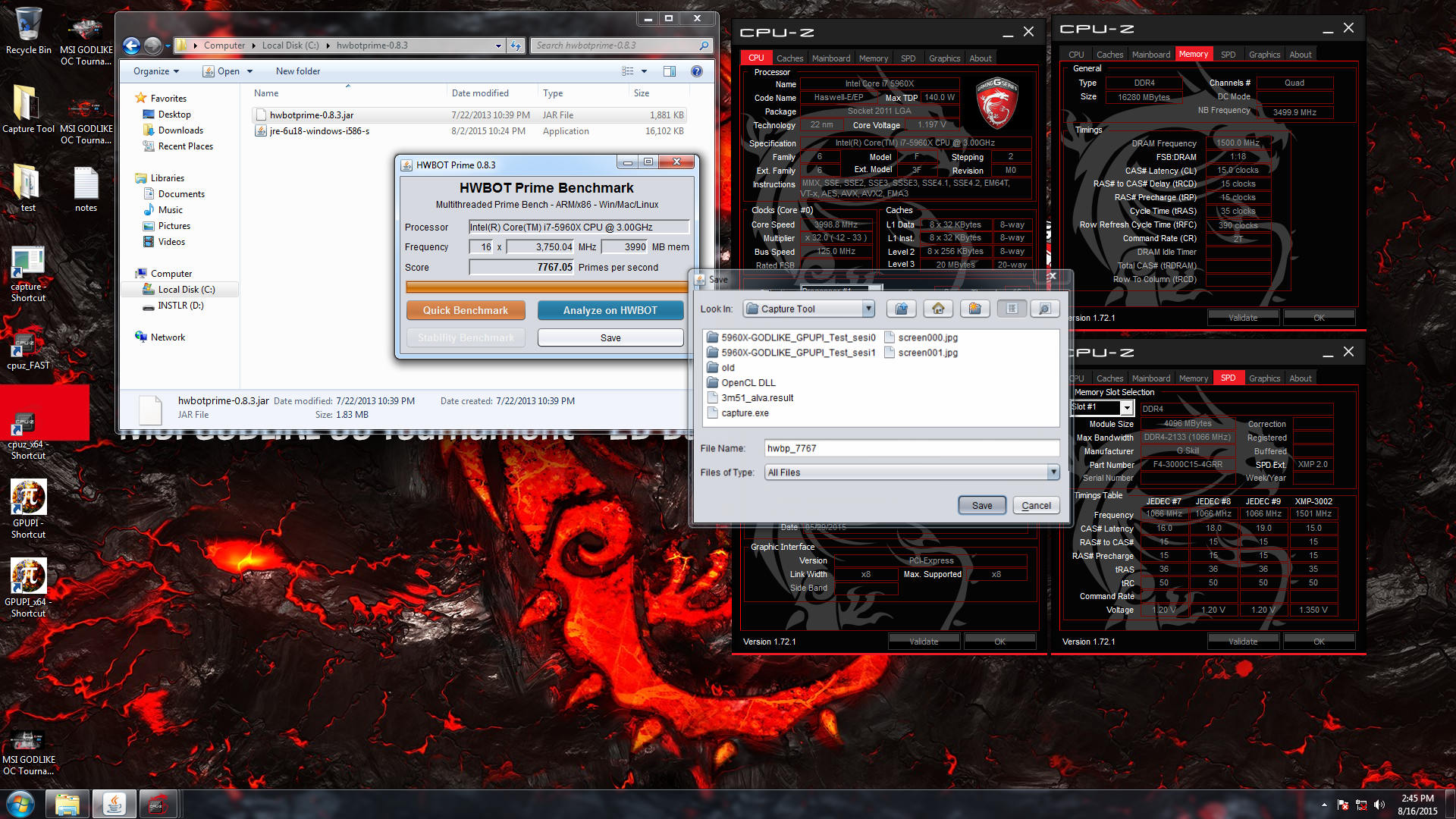The image size is (1456, 819).
Task: Open Caches tab in left CPU-Z window
Action: 789,58
